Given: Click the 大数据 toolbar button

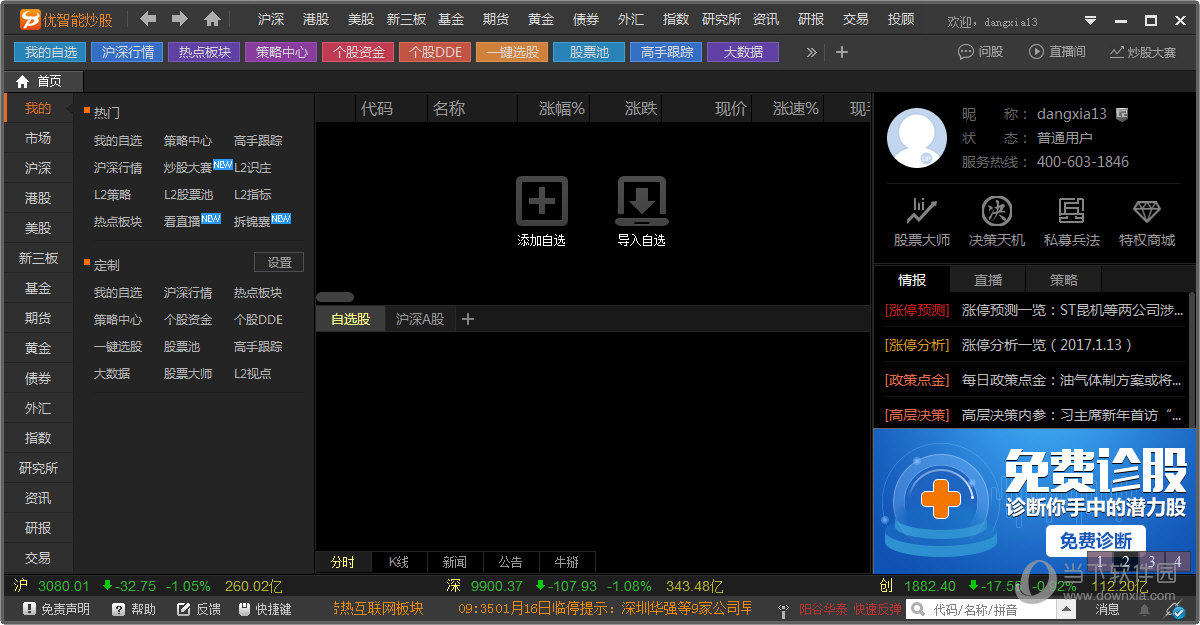Looking at the screenshot, I should pyautogui.click(x=743, y=52).
